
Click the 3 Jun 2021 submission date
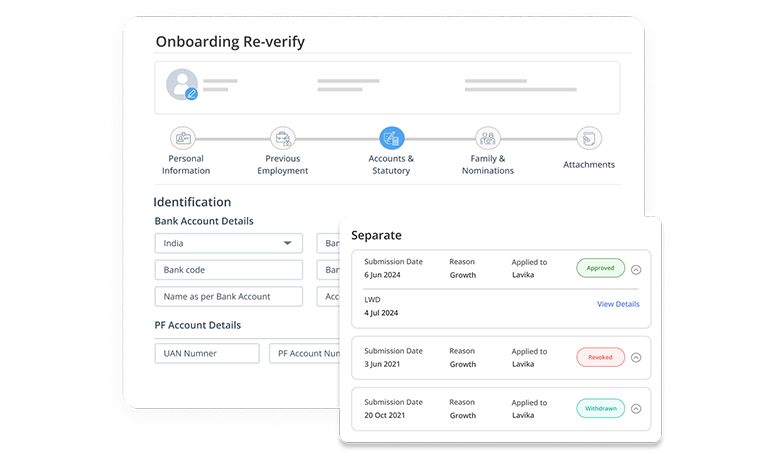[382, 364]
